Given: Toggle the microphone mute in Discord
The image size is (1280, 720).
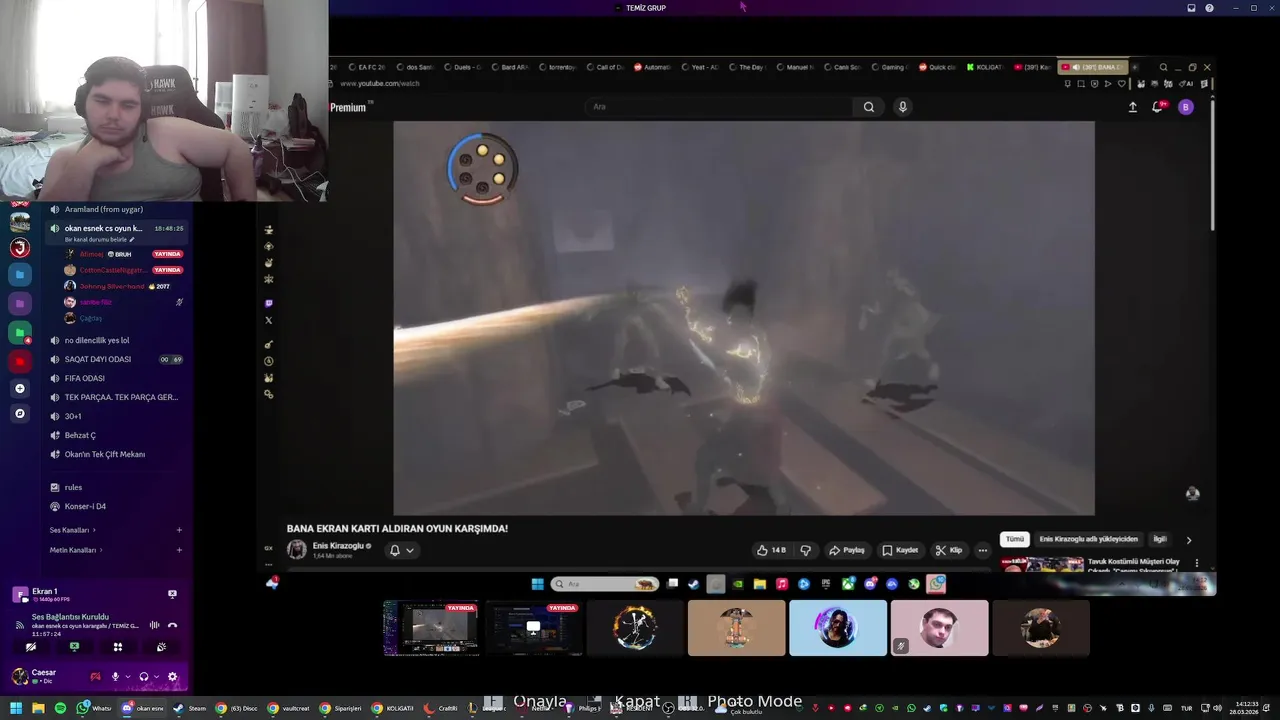Looking at the screenshot, I should pyautogui.click(x=115, y=677).
